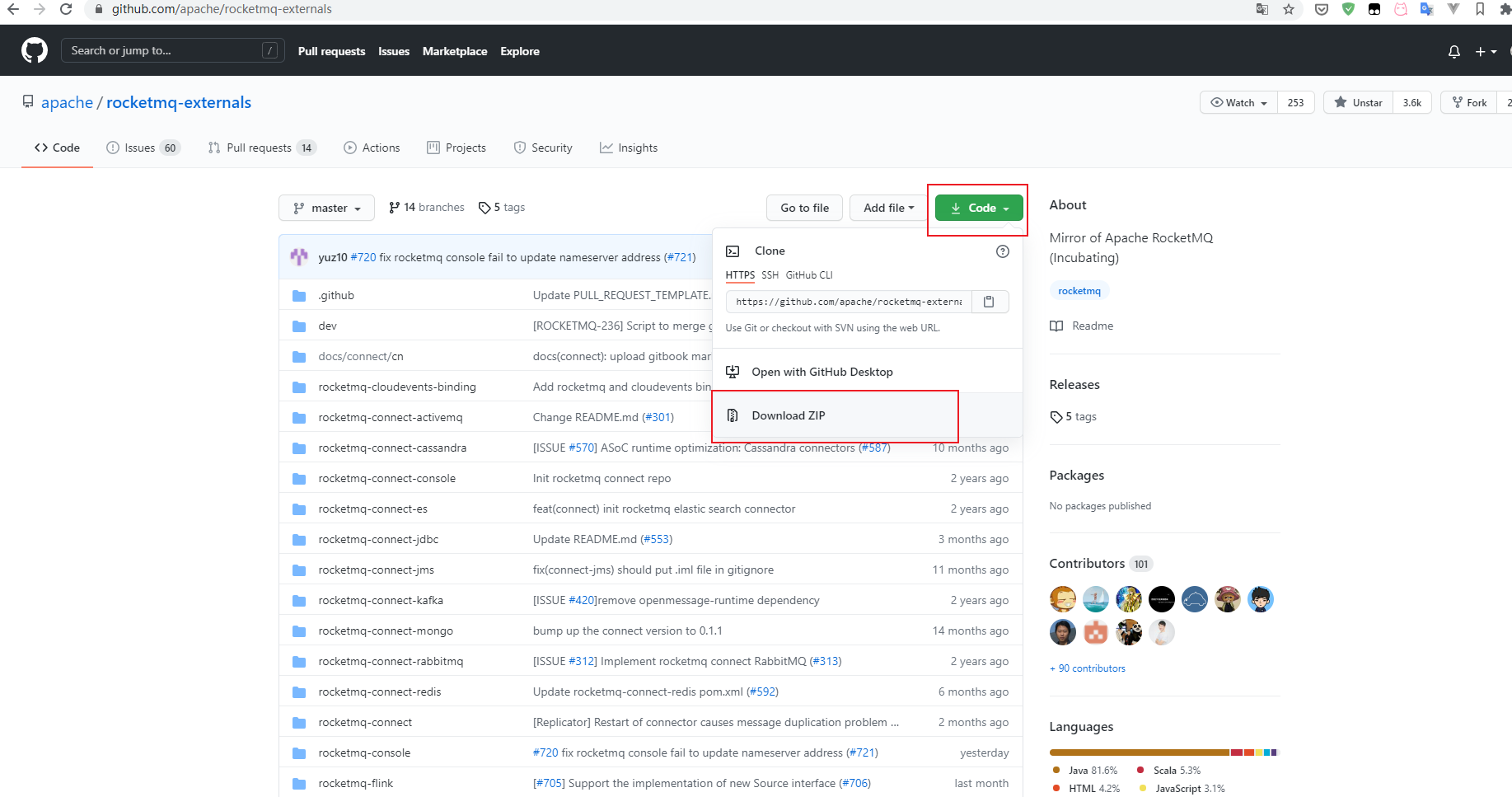1512x797 pixels.
Task: Click the Contributors 101 heading link
Action: (x=1101, y=564)
